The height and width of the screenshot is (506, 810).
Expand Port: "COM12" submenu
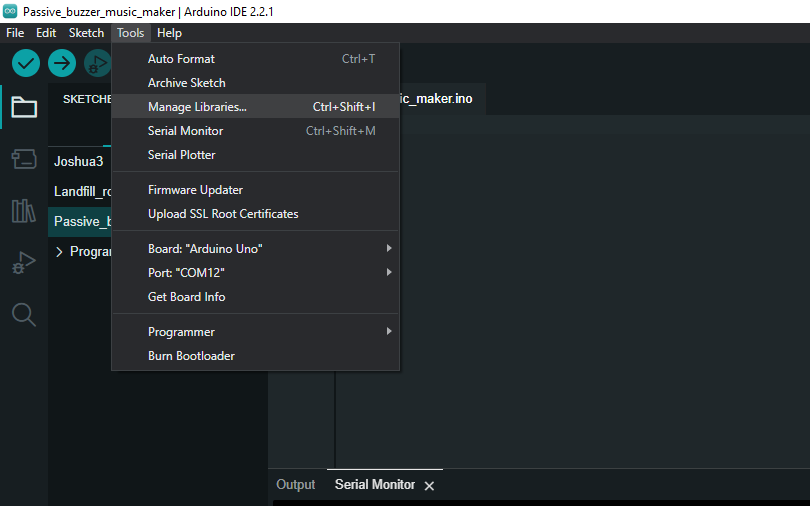point(255,273)
